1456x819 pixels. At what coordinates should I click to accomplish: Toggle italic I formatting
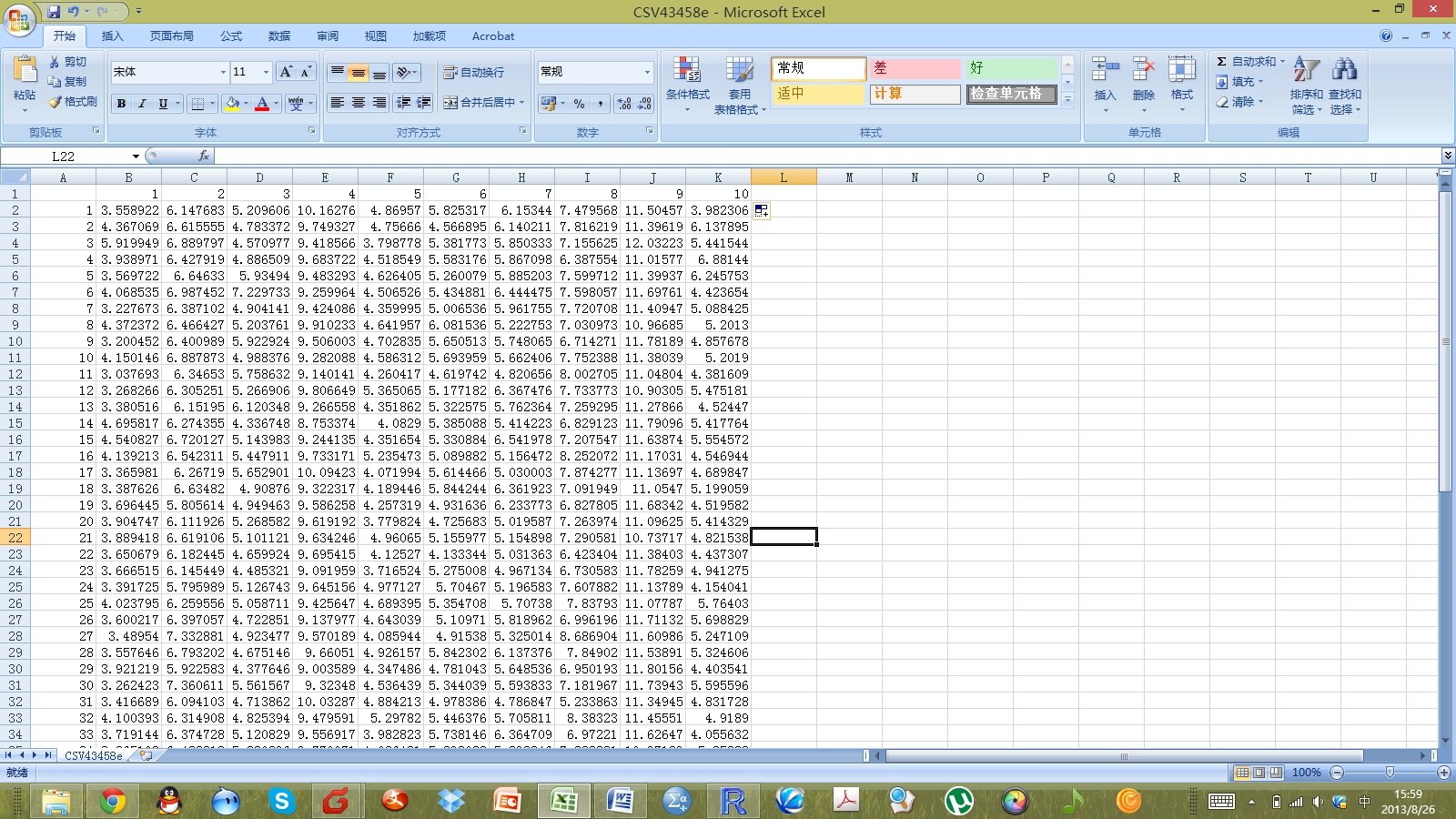pos(142,104)
